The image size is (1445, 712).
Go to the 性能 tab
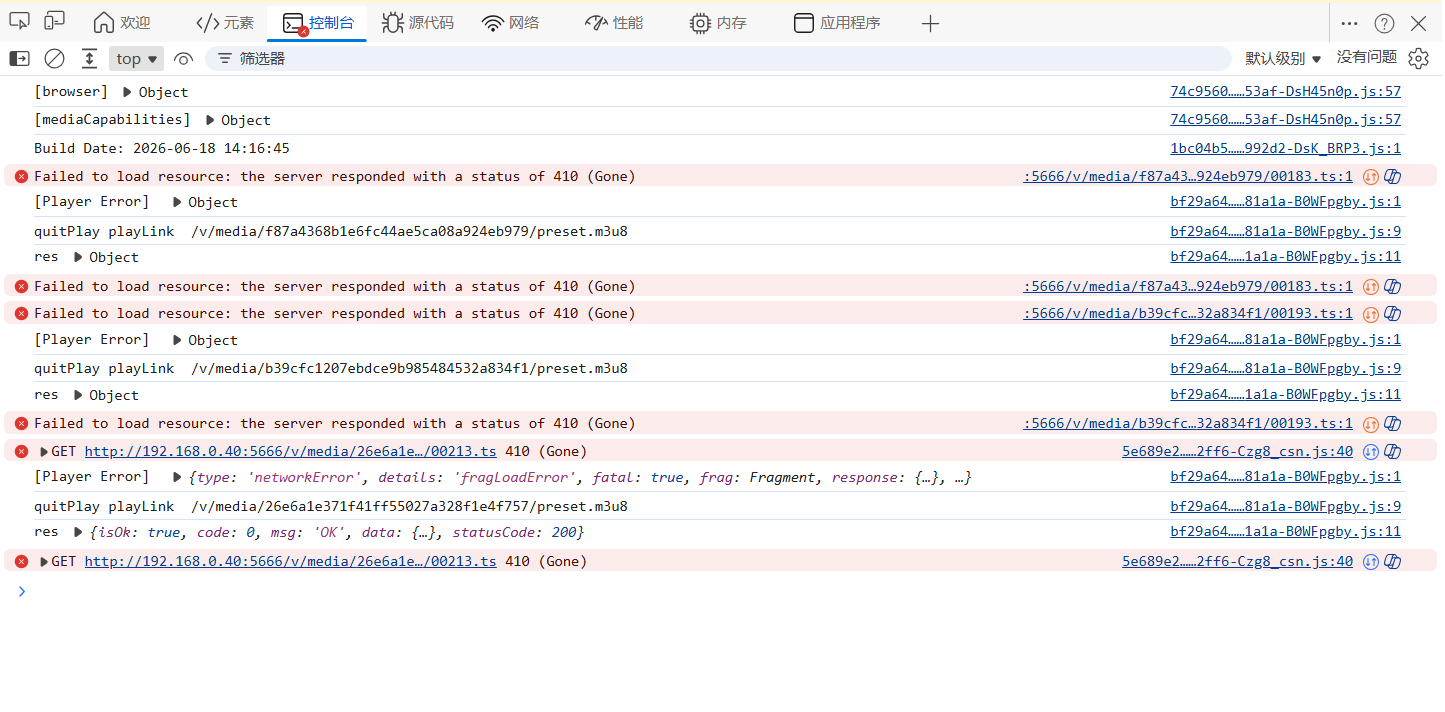[614, 23]
